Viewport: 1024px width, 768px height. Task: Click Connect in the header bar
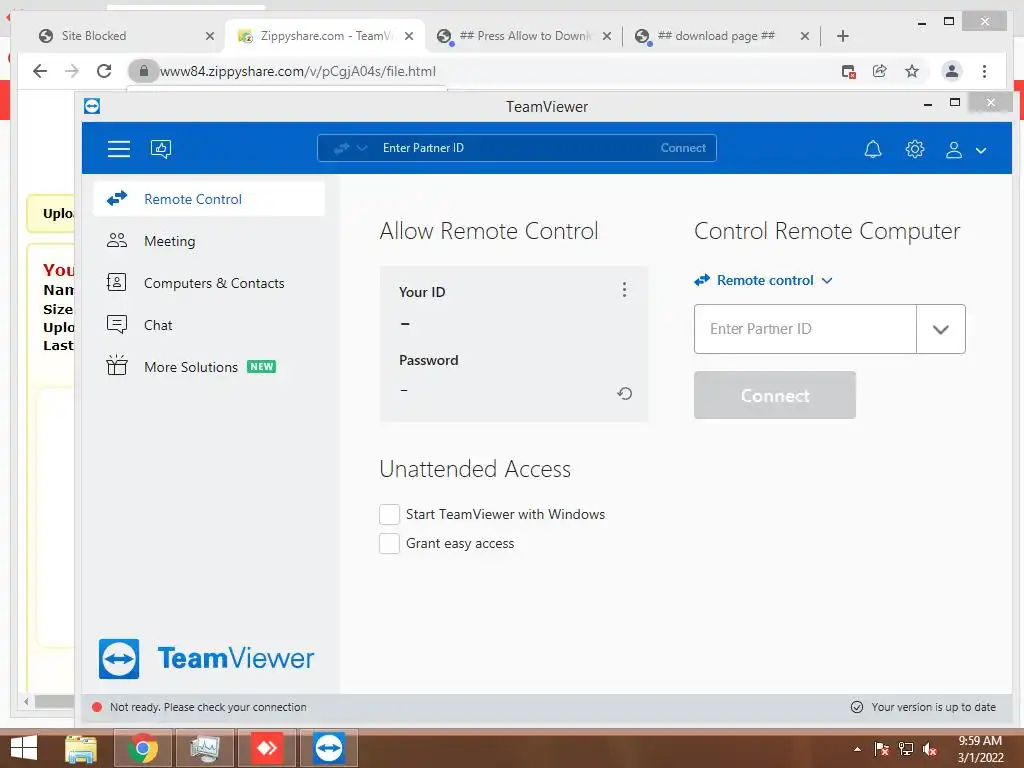(x=683, y=148)
